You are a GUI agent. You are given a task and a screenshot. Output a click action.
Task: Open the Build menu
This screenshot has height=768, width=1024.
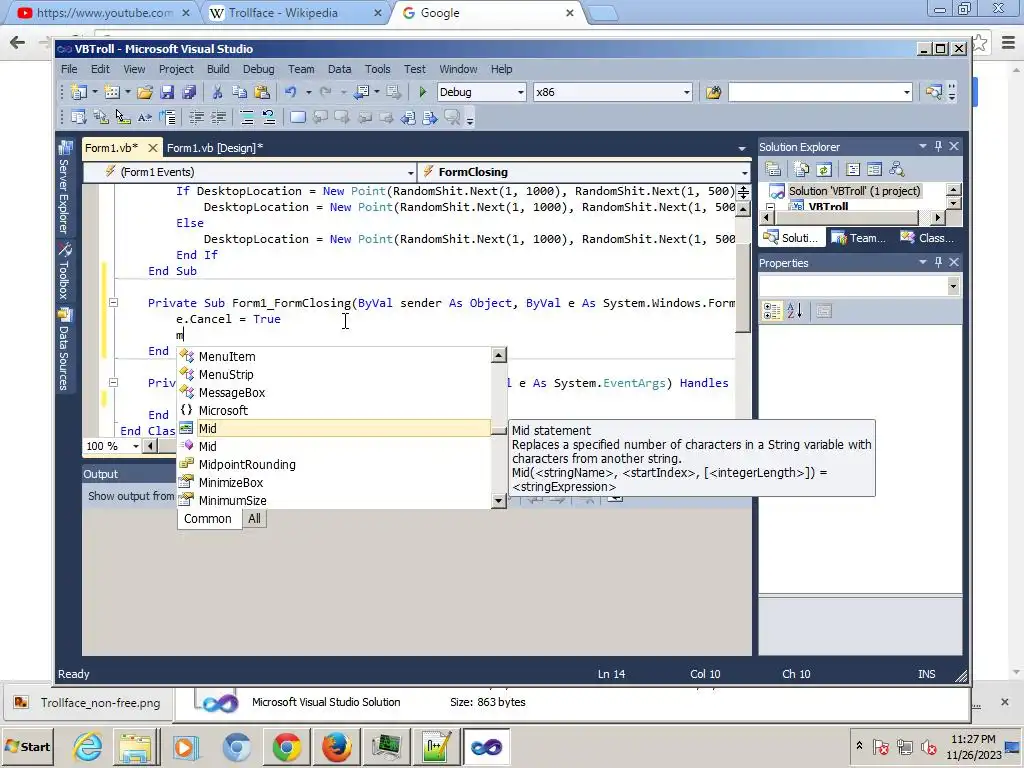pyautogui.click(x=218, y=69)
